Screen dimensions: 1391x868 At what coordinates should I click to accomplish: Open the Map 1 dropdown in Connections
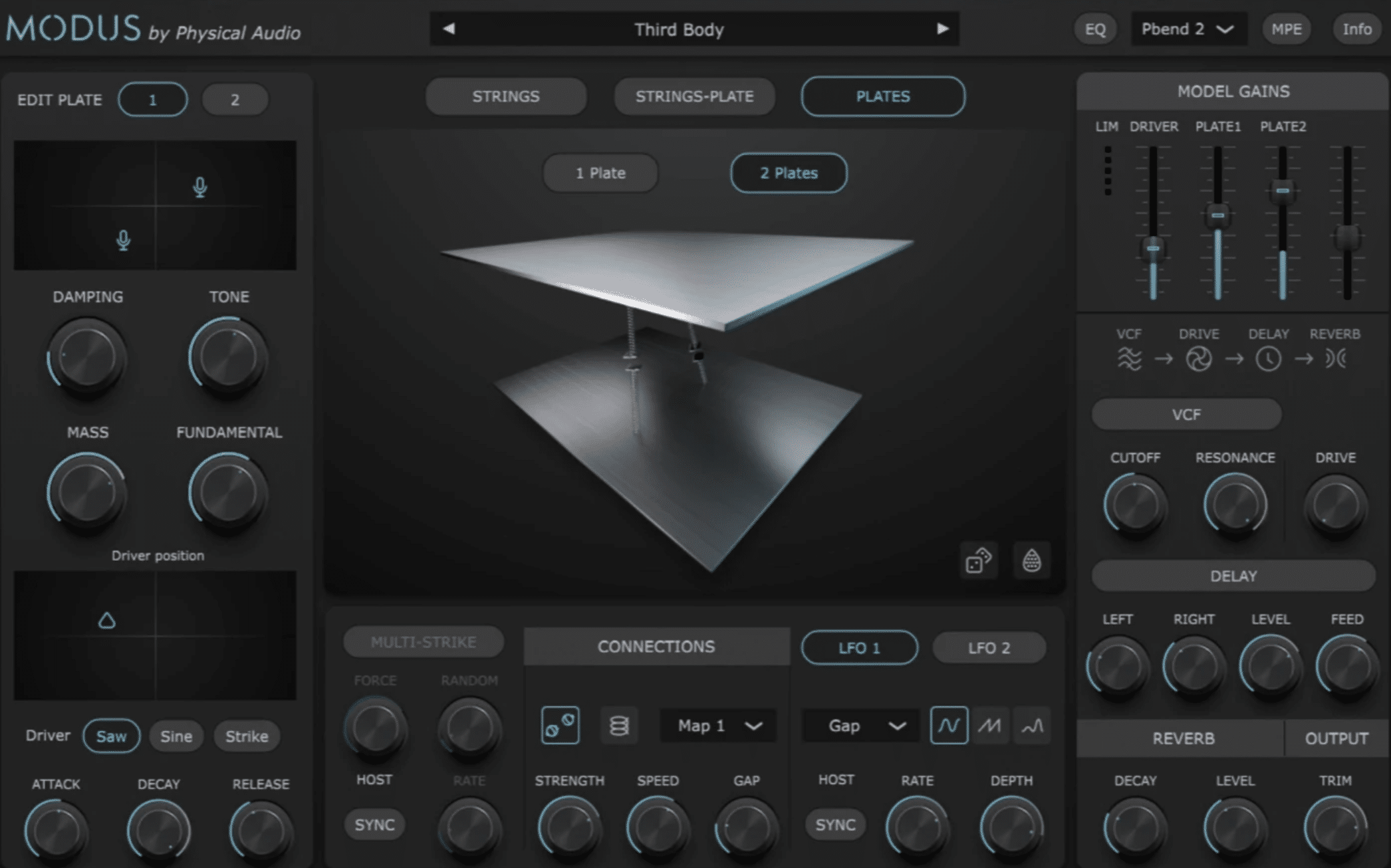pos(717,725)
